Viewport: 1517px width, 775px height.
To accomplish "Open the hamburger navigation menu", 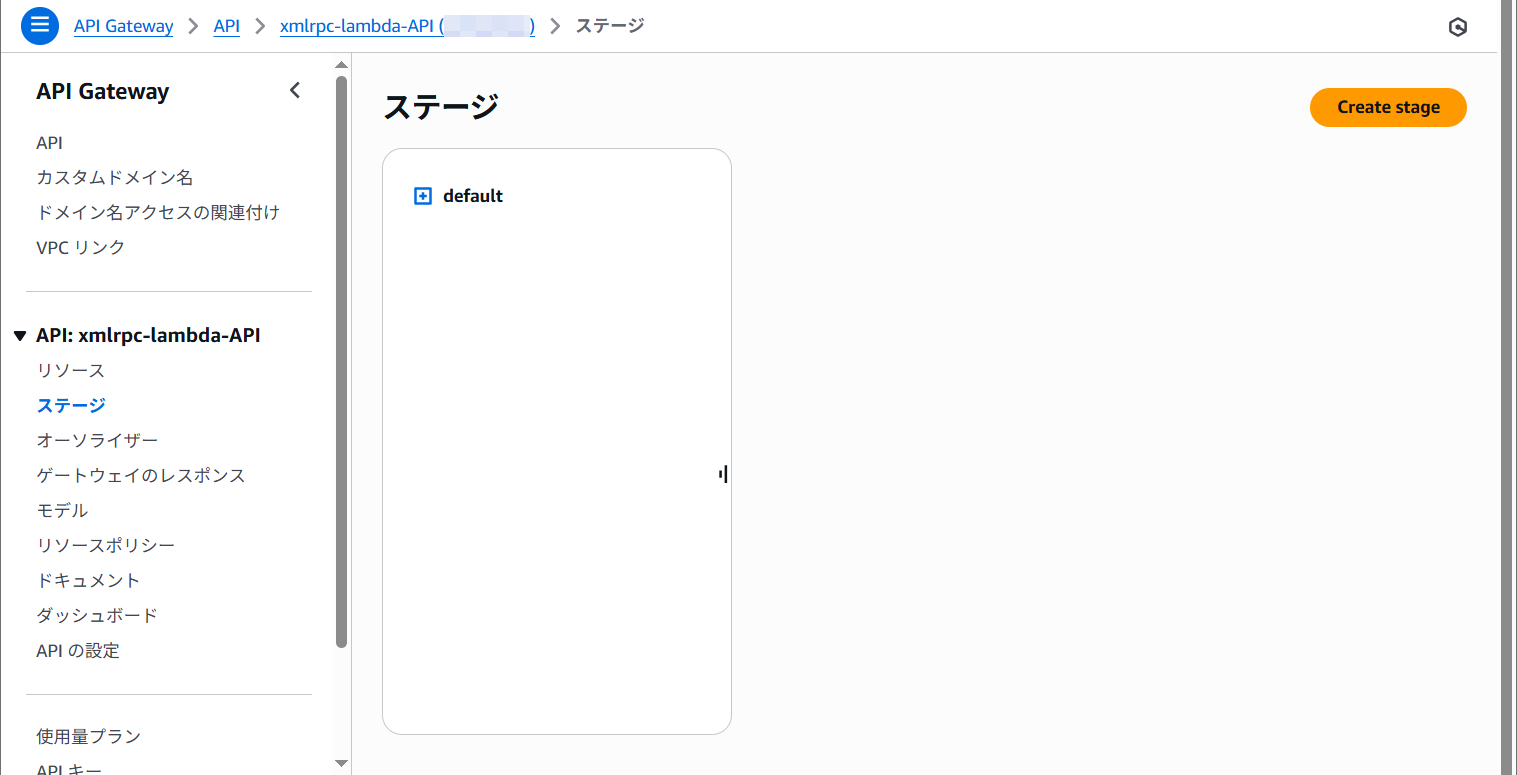I will click(39, 26).
